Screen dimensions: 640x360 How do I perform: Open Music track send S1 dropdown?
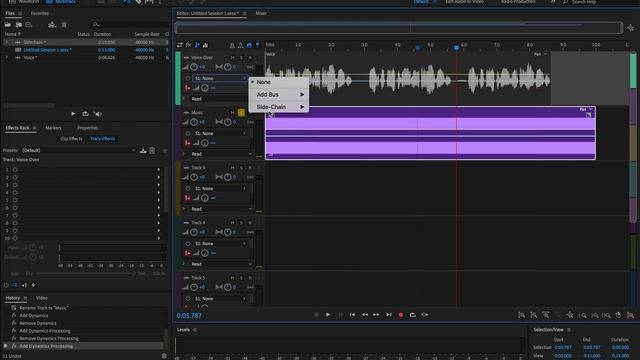pos(220,133)
